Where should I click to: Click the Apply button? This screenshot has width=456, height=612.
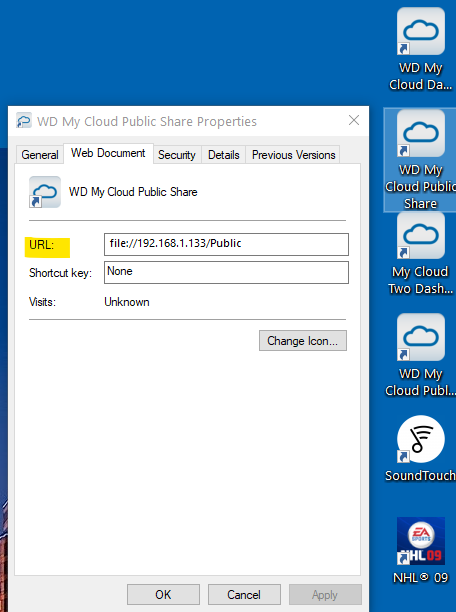(x=325, y=594)
